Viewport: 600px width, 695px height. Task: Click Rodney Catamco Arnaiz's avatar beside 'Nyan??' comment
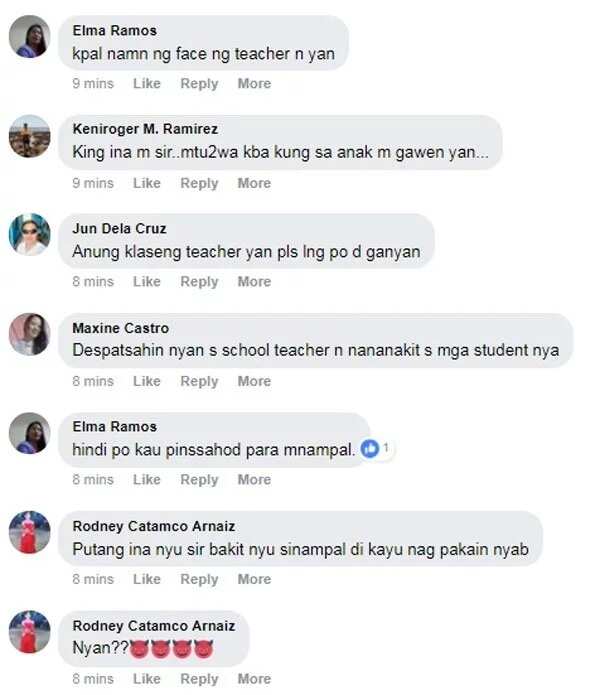[x=30, y=632]
